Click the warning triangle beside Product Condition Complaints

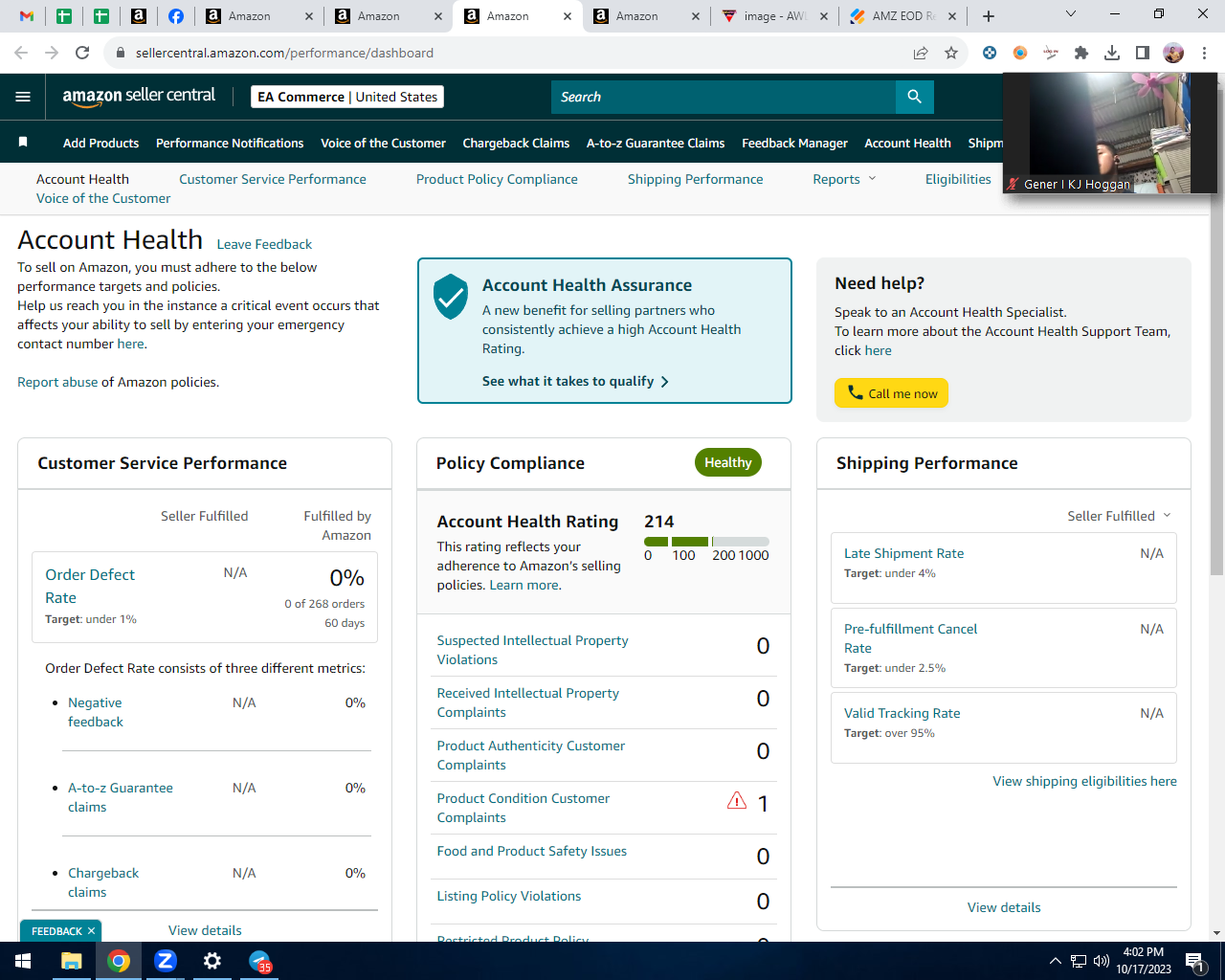click(736, 801)
